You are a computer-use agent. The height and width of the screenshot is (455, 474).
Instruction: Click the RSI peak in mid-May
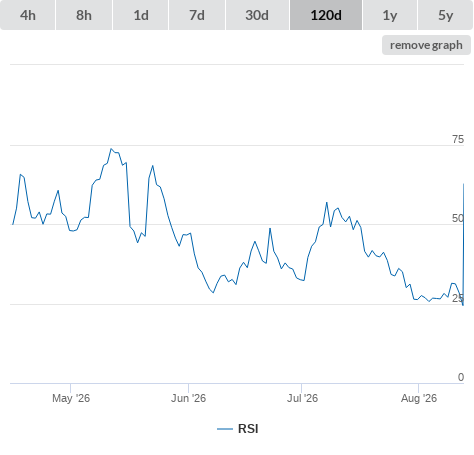(x=111, y=149)
